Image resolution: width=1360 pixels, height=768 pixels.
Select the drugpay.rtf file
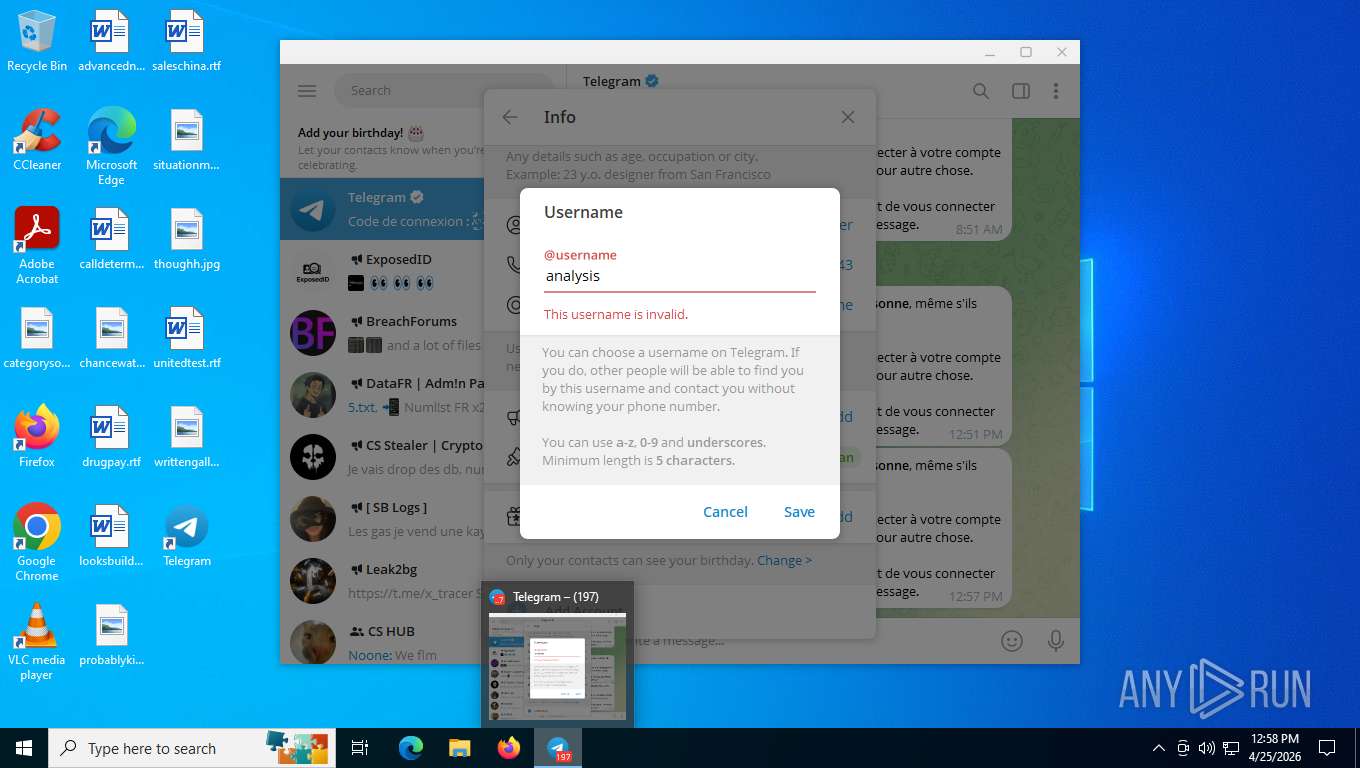click(x=112, y=437)
